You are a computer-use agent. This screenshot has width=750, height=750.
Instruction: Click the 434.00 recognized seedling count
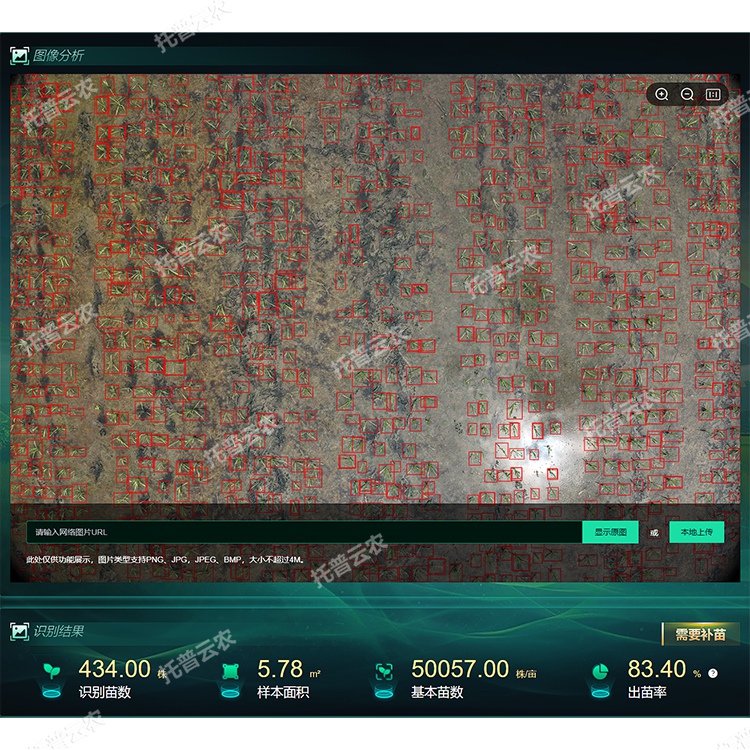114,669
